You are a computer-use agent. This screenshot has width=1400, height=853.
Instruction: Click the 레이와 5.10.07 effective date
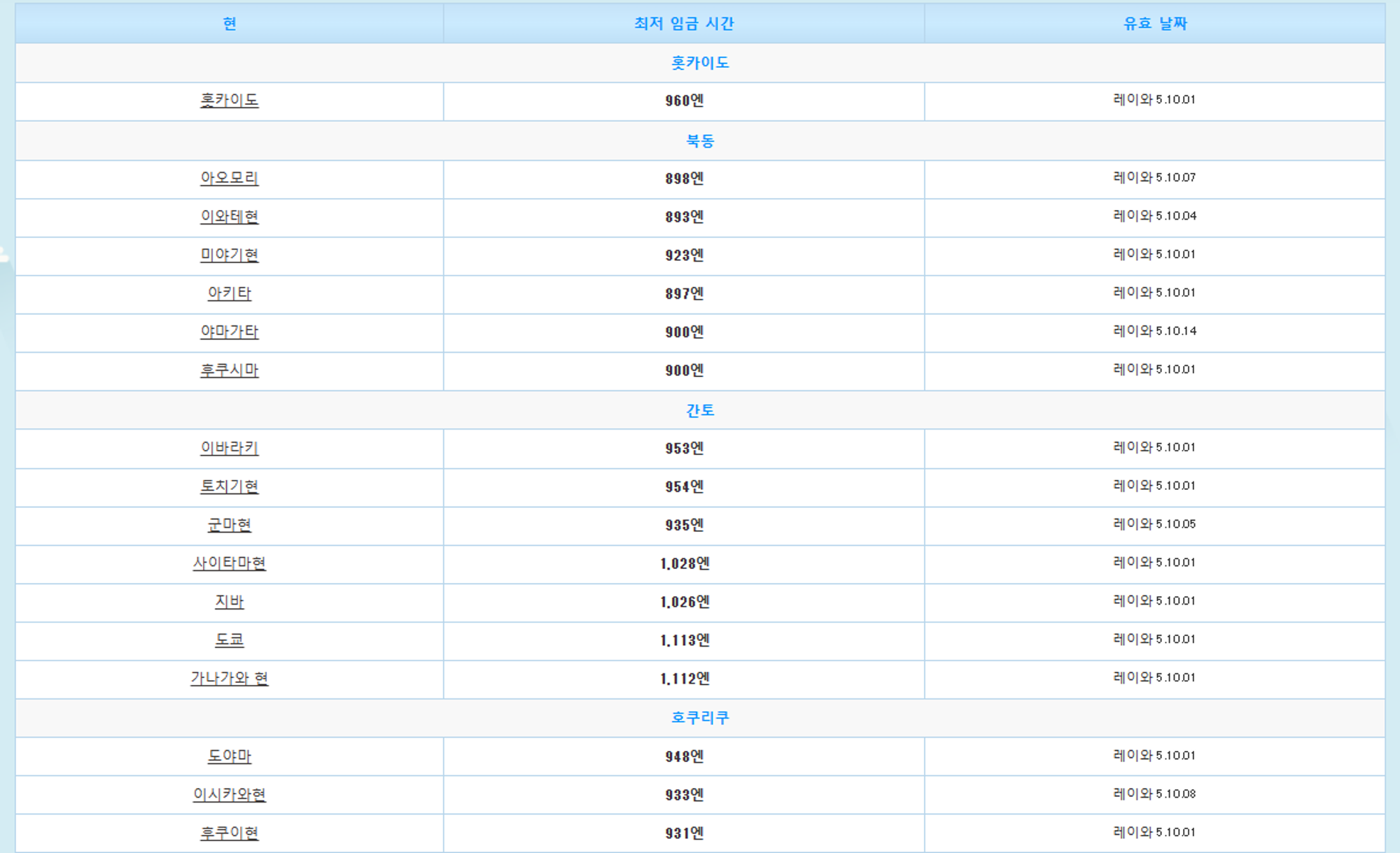coord(1154,178)
